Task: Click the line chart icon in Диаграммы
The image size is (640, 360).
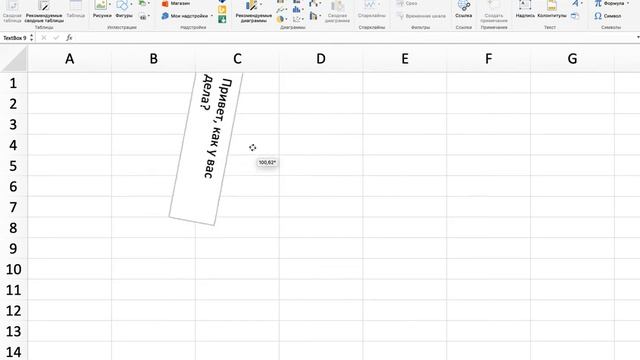Action: coord(280,10)
